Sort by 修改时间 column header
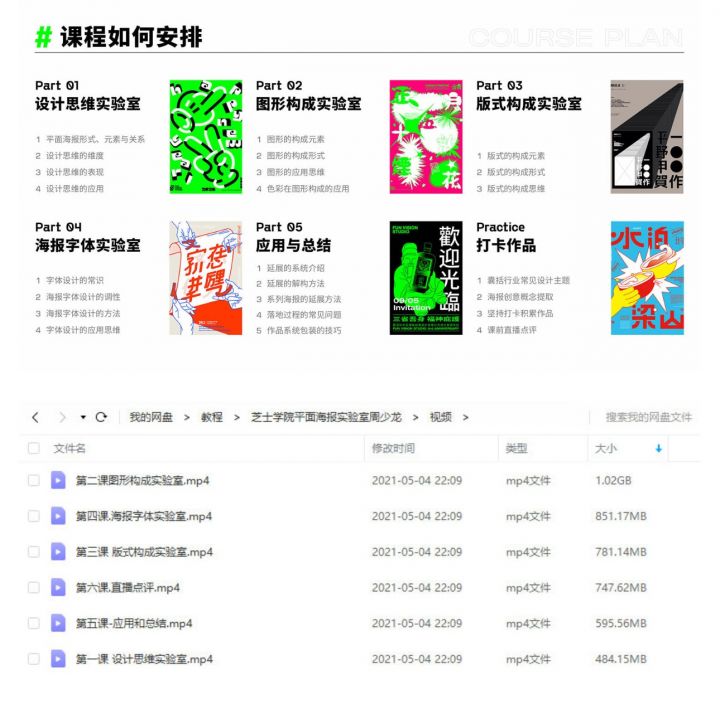This screenshot has width=720, height=704. (393, 448)
